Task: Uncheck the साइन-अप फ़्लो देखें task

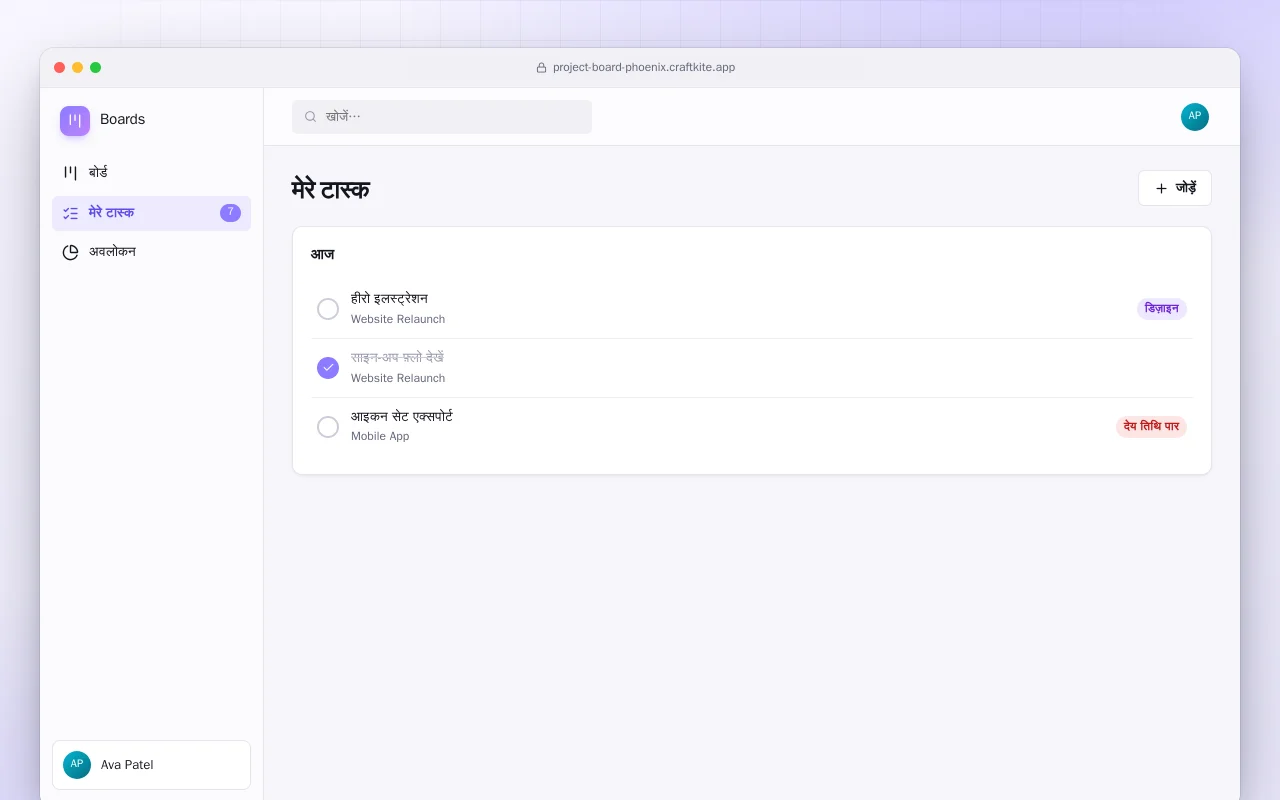Action: pyautogui.click(x=328, y=368)
